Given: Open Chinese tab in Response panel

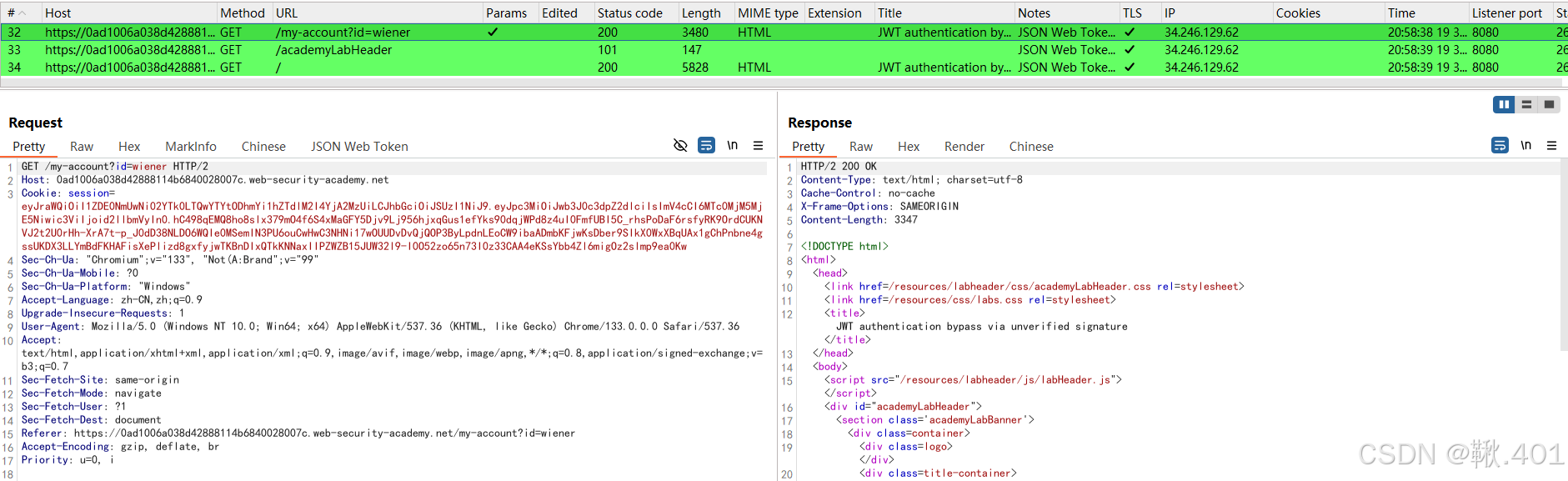Looking at the screenshot, I should tap(1031, 146).
